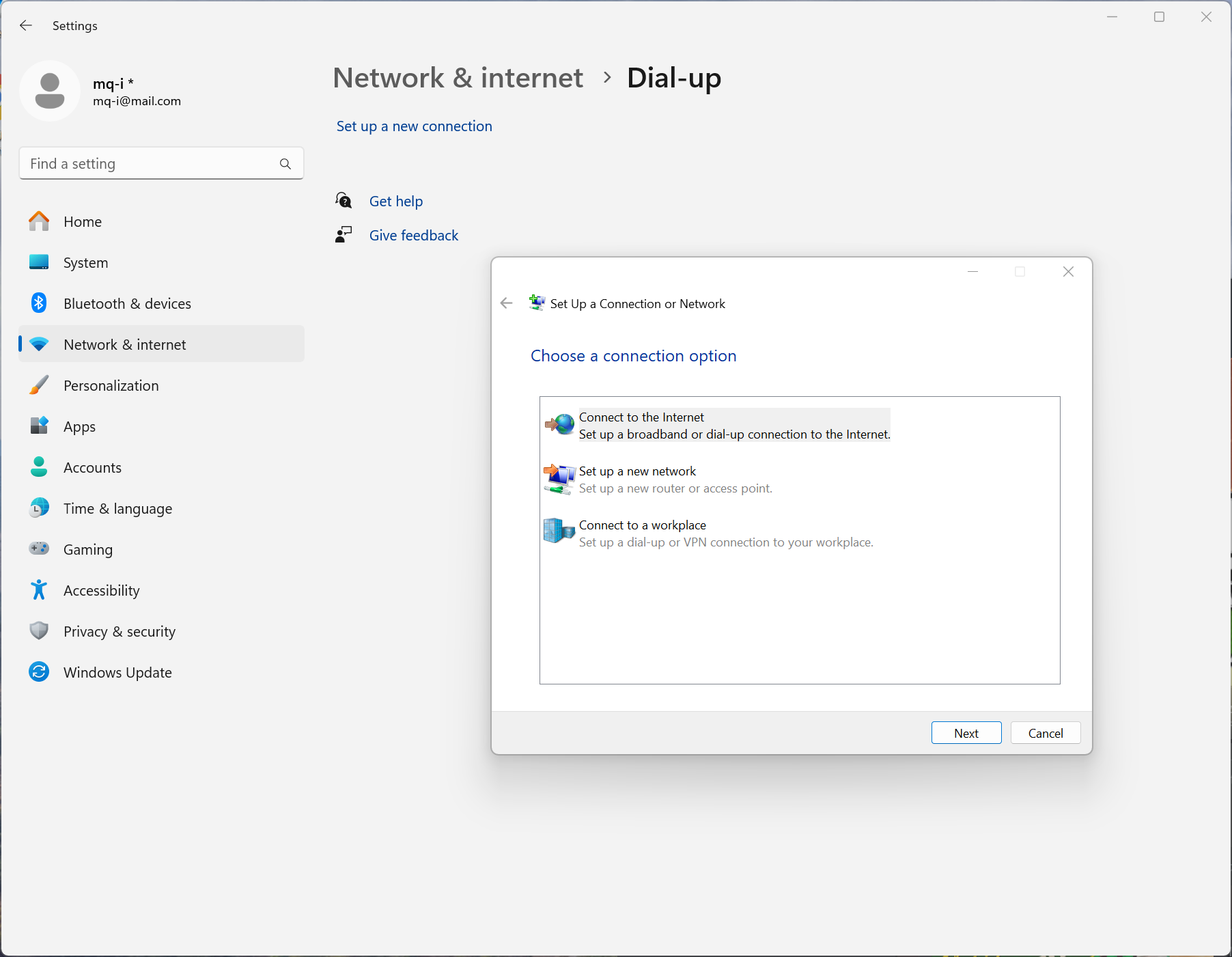Open Gaming settings
Image resolution: width=1232 pixels, height=957 pixels.
click(162, 549)
